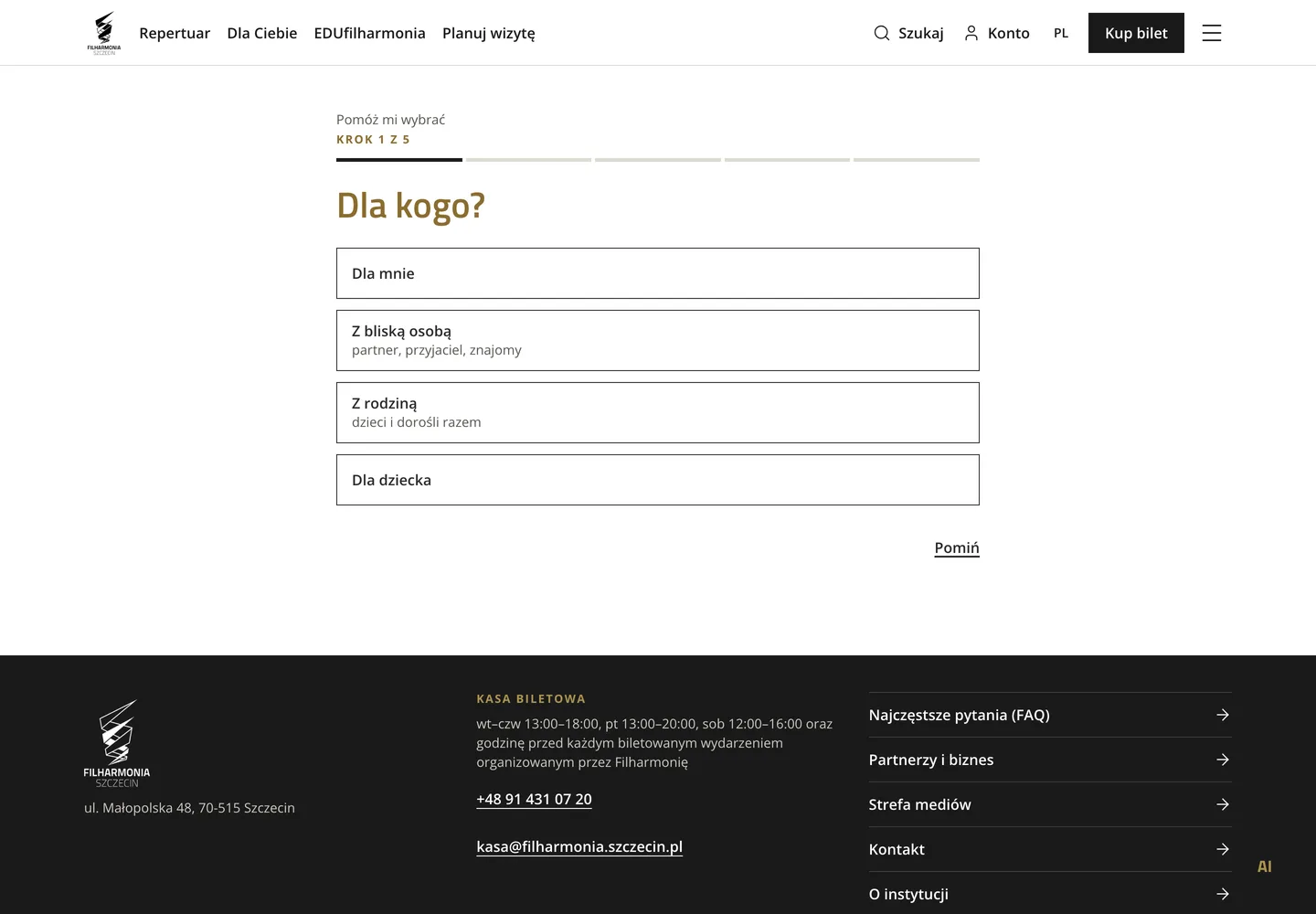Select the "Dla dziecka" option
Screen dimensions: 1316x914
click(x=658, y=480)
